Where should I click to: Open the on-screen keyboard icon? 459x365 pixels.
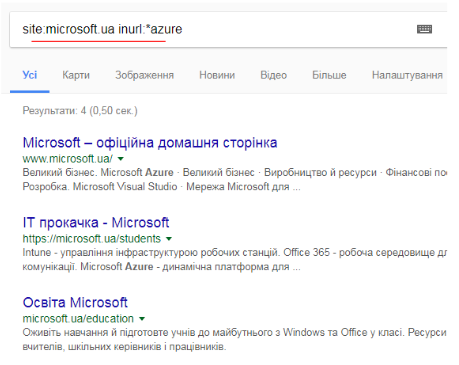click(x=424, y=29)
